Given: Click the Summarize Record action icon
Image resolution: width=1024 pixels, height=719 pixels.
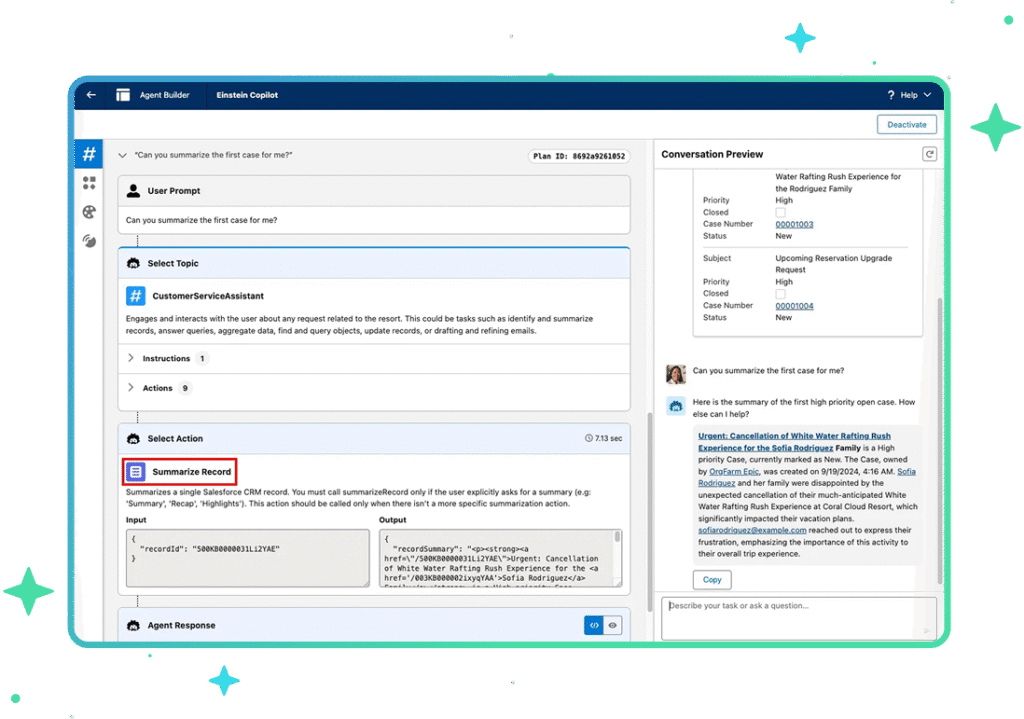Looking at the screenshot, I should 136,471.
